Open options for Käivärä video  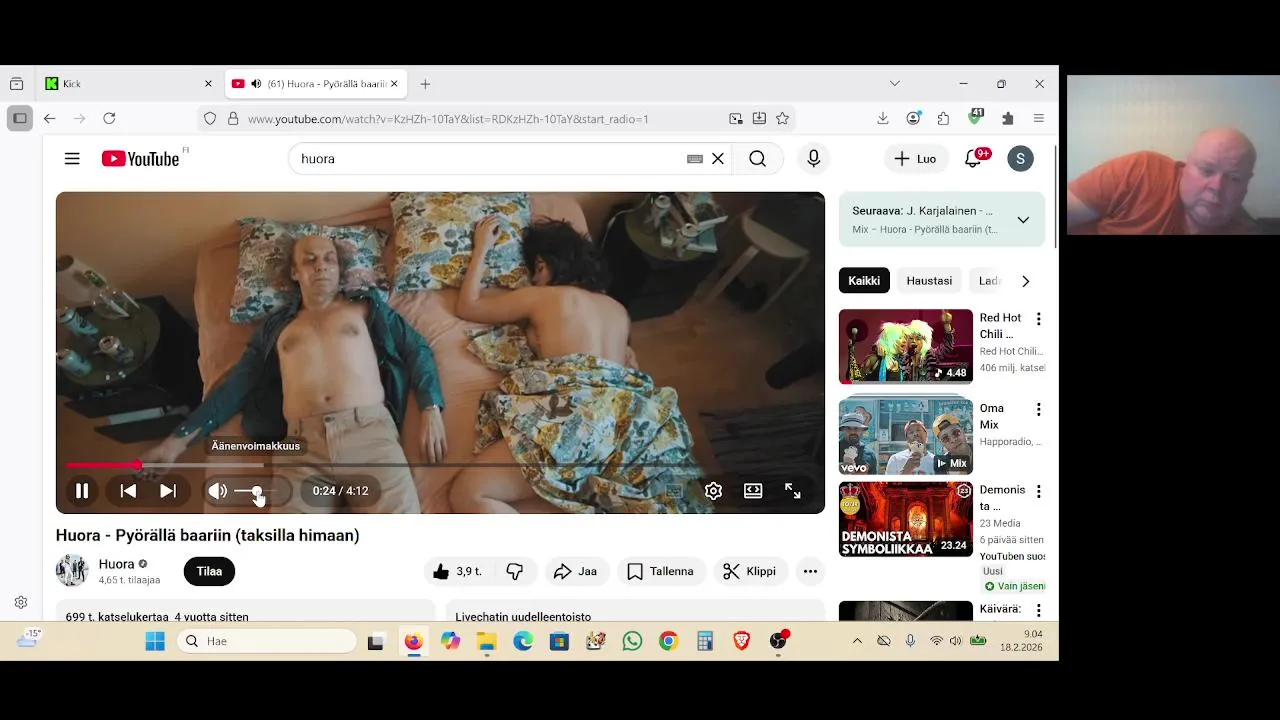[1038, 610]
